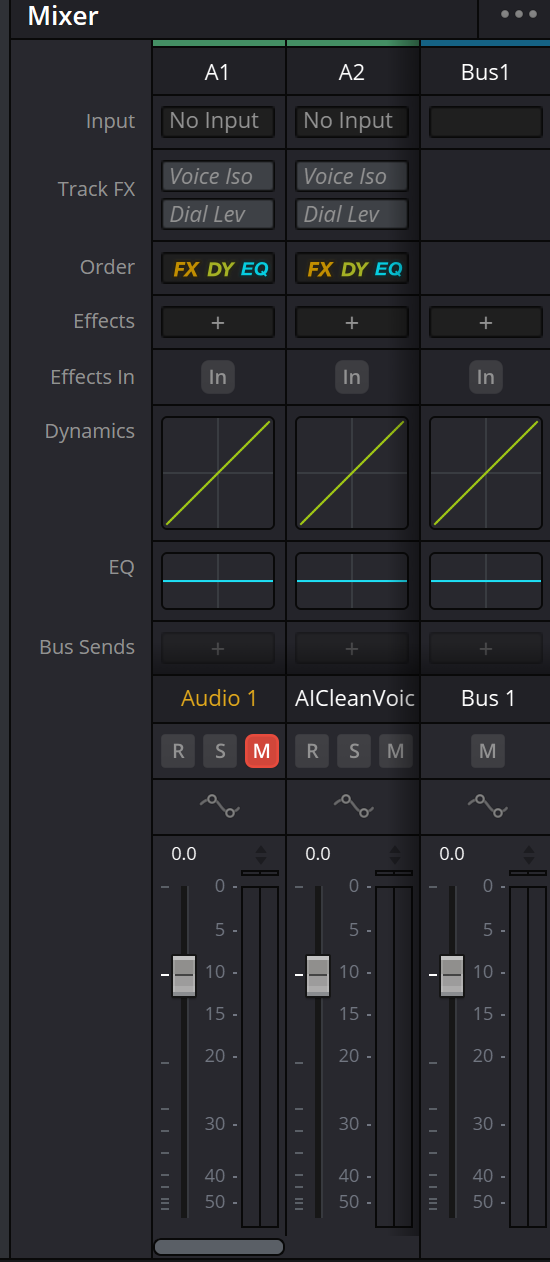The height and width of the screenshot is (1262, 550).
Task: Toggle Effects In for A1
Action: point(218,377)
